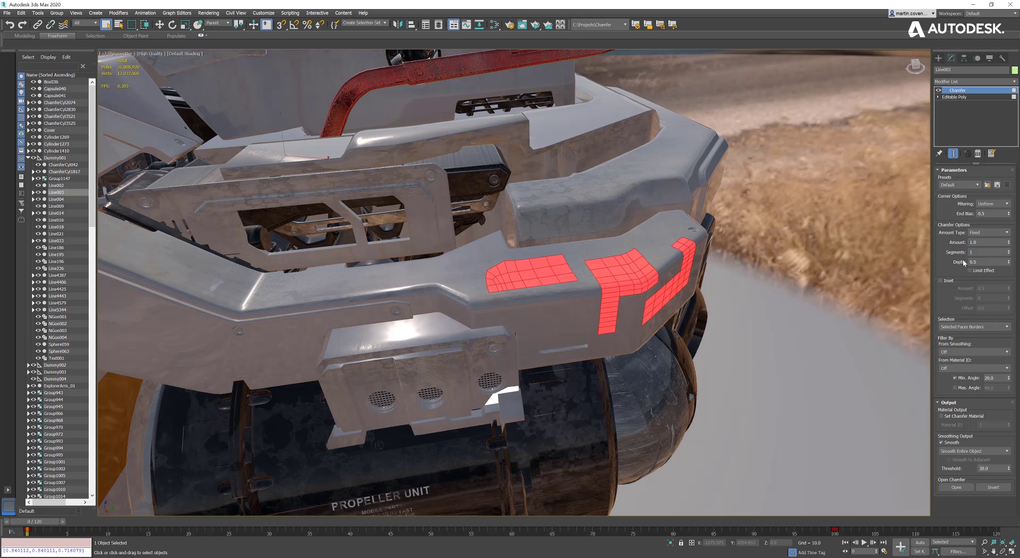Screen dimensions: 1020x558
Task: Select the Bind to Space Warp tool
Action: click(x=63, y=25)
